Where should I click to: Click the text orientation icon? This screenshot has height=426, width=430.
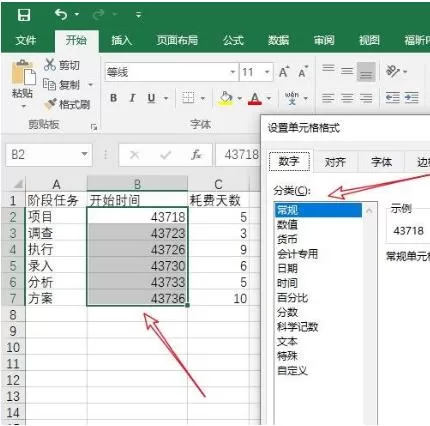click(x=393, y=71)
